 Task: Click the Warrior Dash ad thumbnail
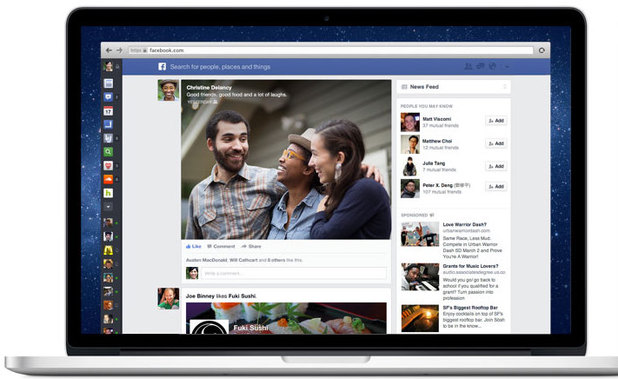pos(420,234)
